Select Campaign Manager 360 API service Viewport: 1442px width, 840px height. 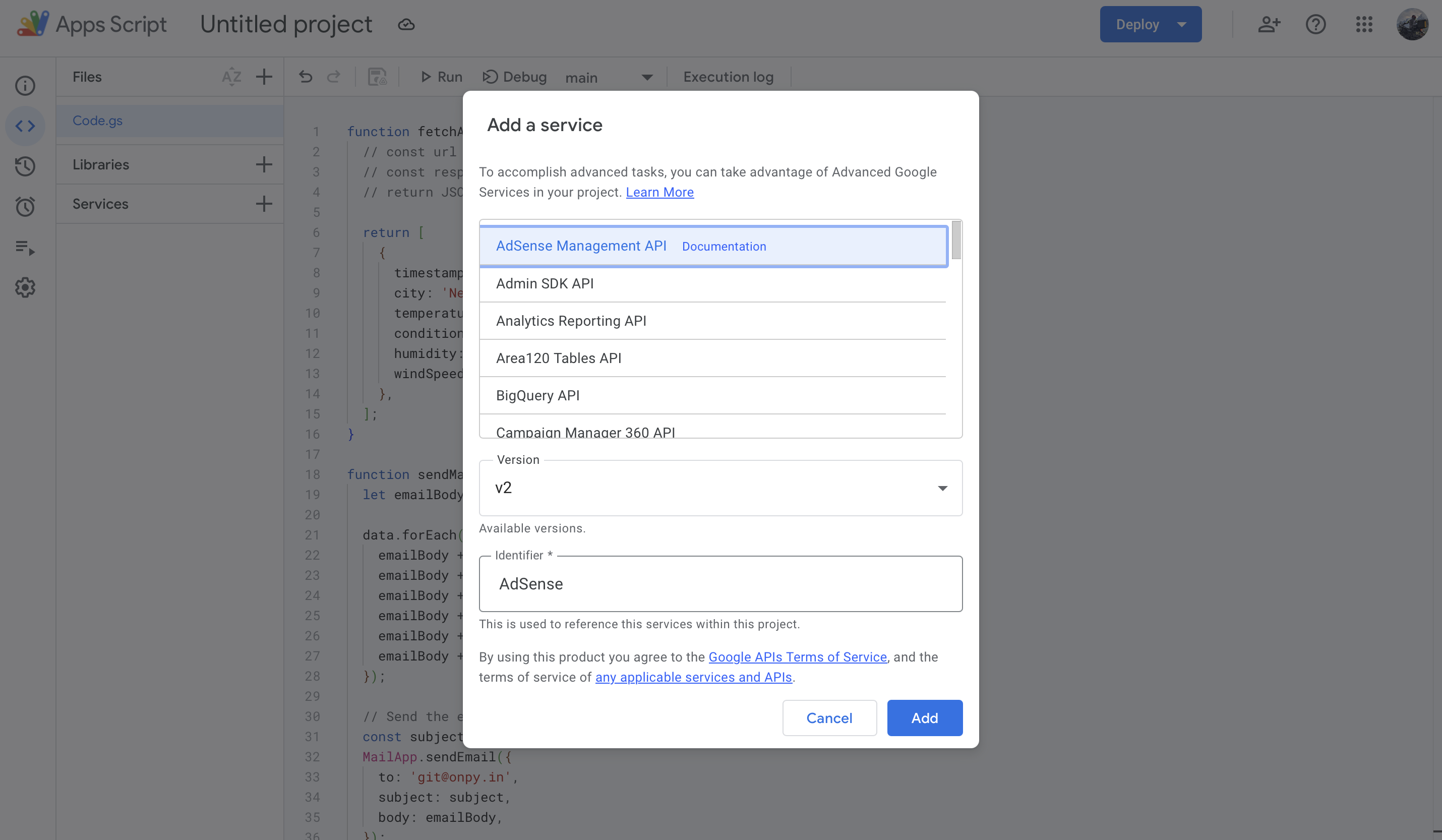pyautogui.click(x=713, y=427)
